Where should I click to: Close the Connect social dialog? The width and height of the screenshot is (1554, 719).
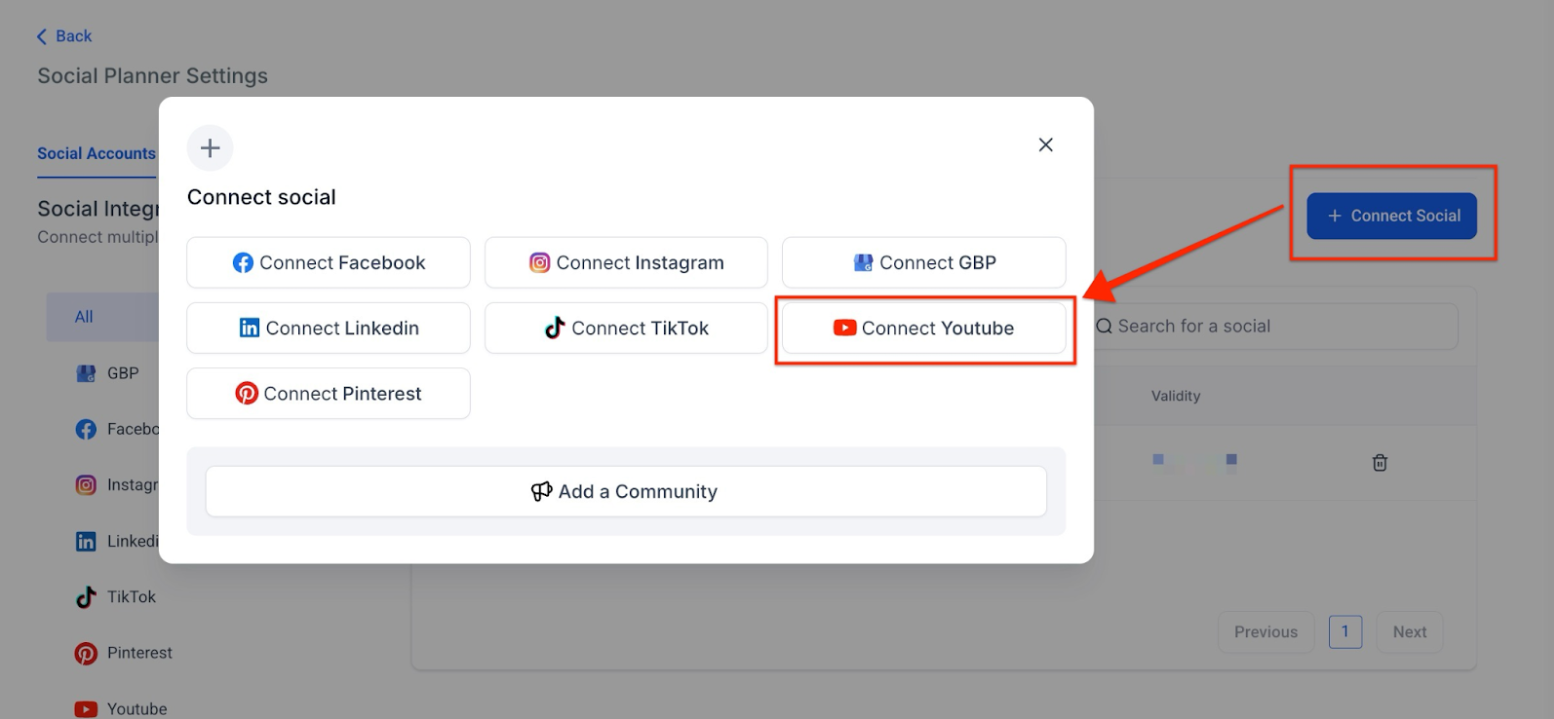tap(1046, 145)
